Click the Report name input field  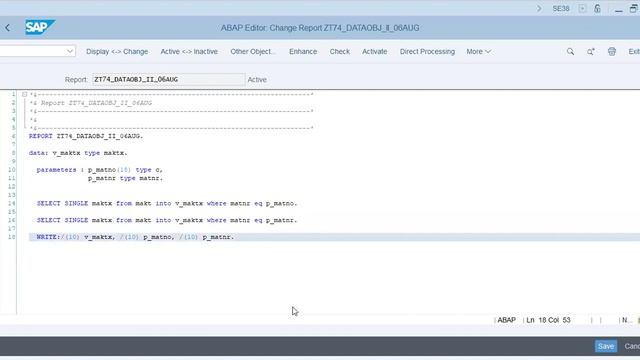click(x=168, y=79)
